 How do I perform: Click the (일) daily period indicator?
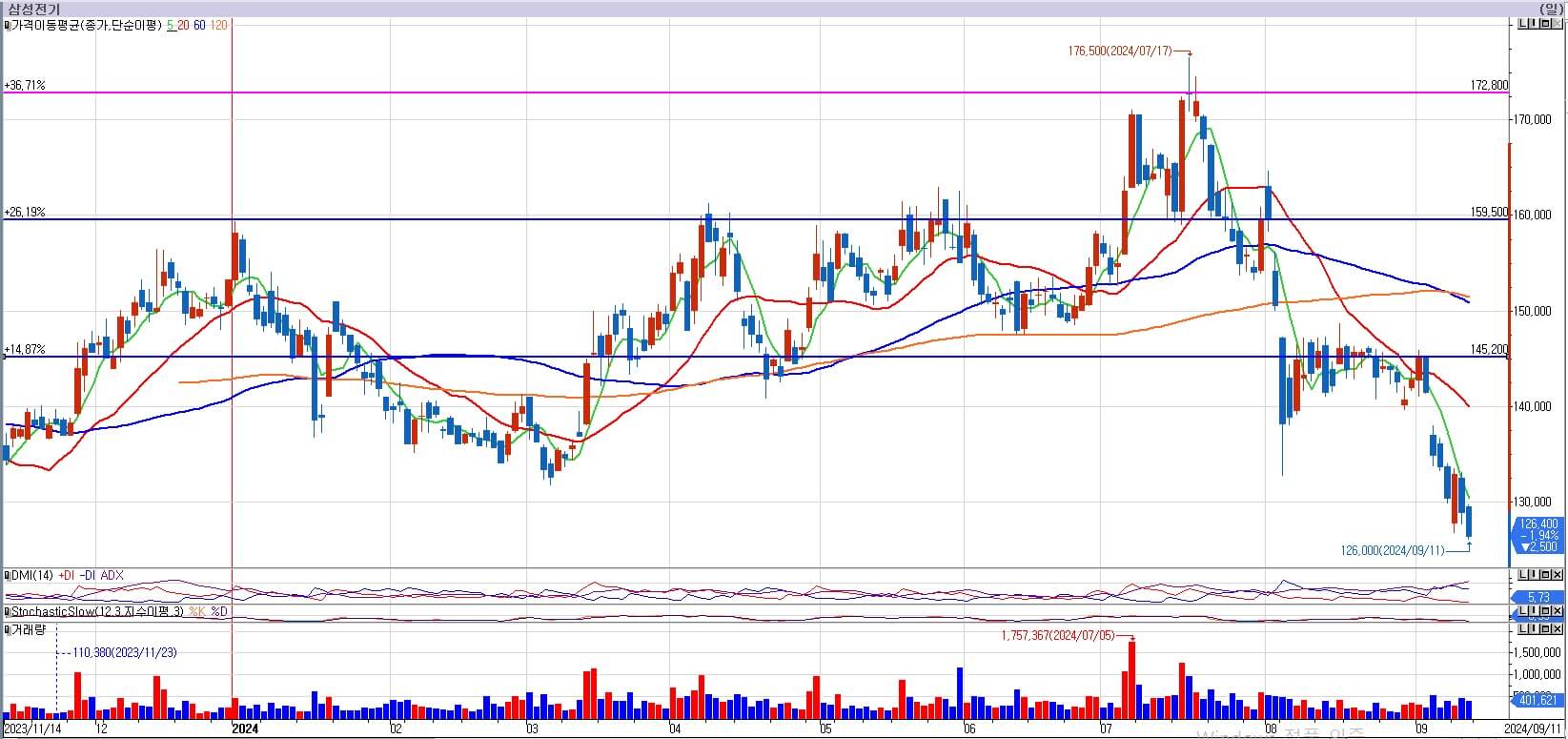tap(1552, 9)
